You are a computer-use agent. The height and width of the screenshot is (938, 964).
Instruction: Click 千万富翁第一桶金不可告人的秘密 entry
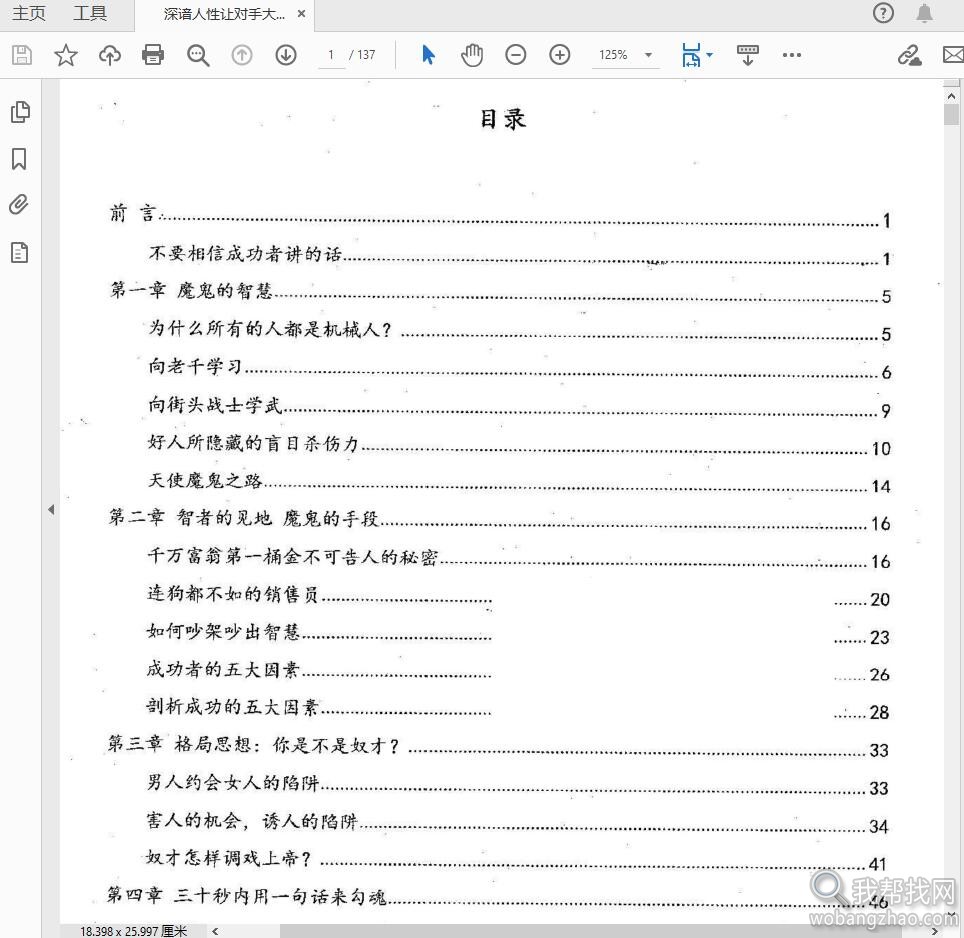coord(519,558)
